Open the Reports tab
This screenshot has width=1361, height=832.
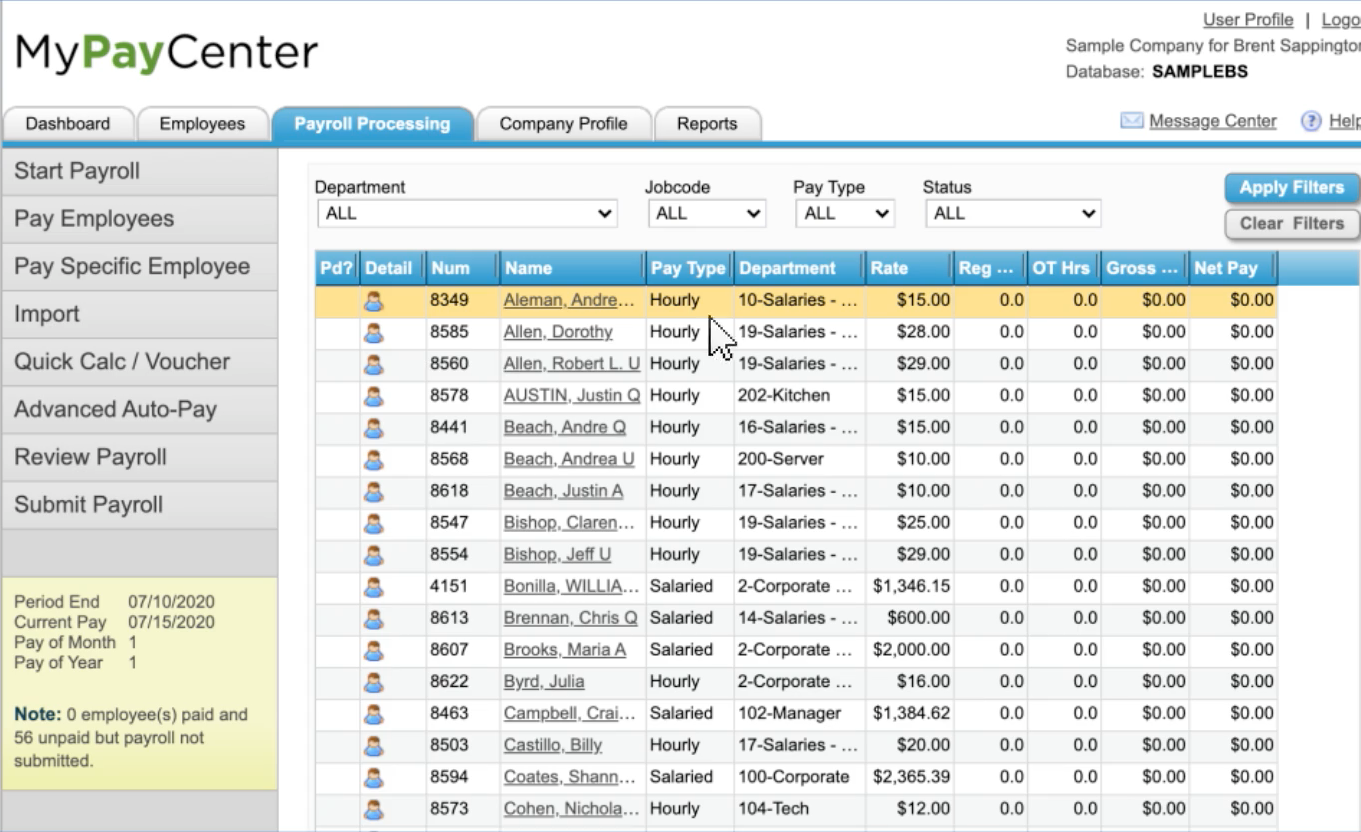707,124
